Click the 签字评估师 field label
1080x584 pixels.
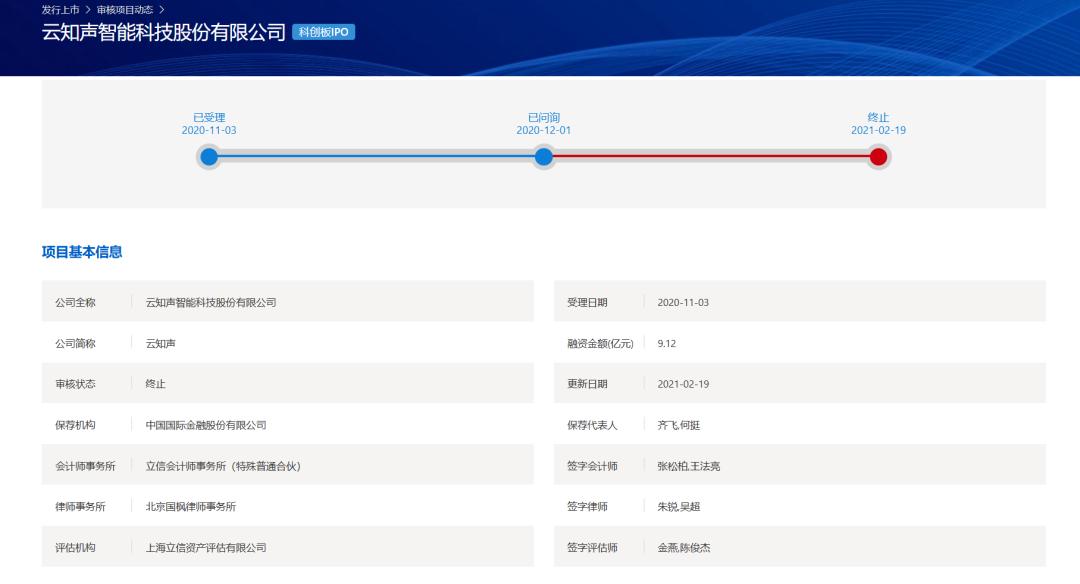point(592,548)
